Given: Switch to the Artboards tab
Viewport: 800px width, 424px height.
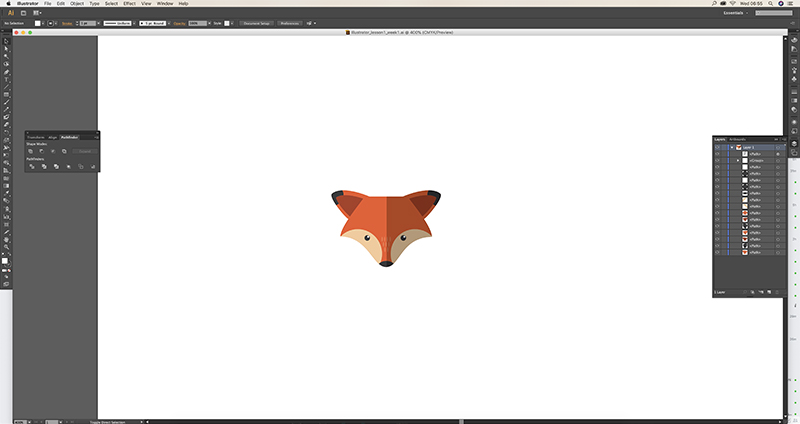Looking at the screenshot, I should pos(738,138).
